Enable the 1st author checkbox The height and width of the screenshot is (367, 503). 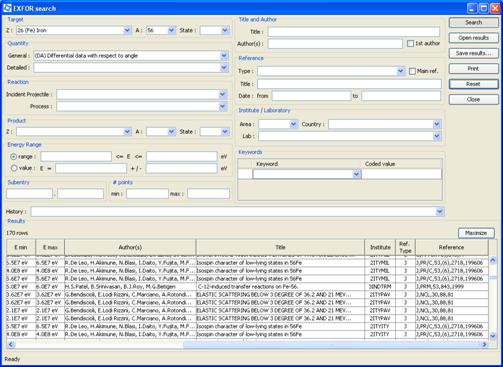(410, 43)
